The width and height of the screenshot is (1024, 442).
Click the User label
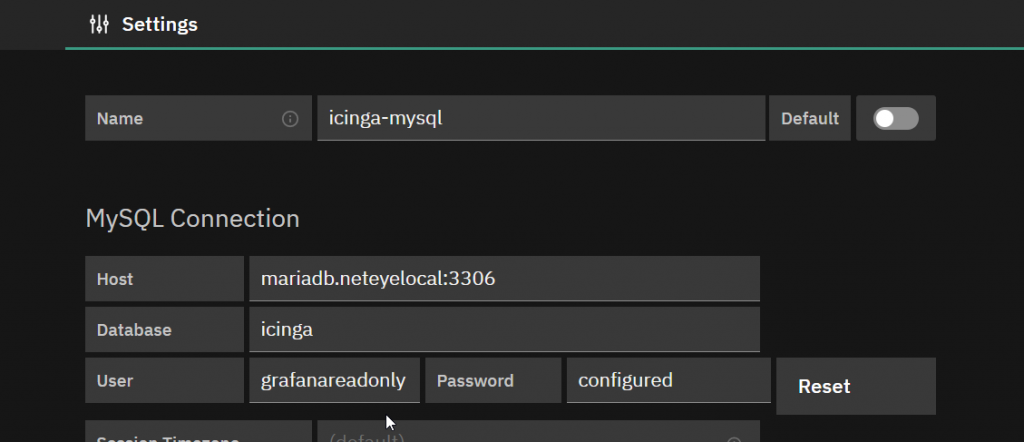pyautogui.click(x=115, y=381)
